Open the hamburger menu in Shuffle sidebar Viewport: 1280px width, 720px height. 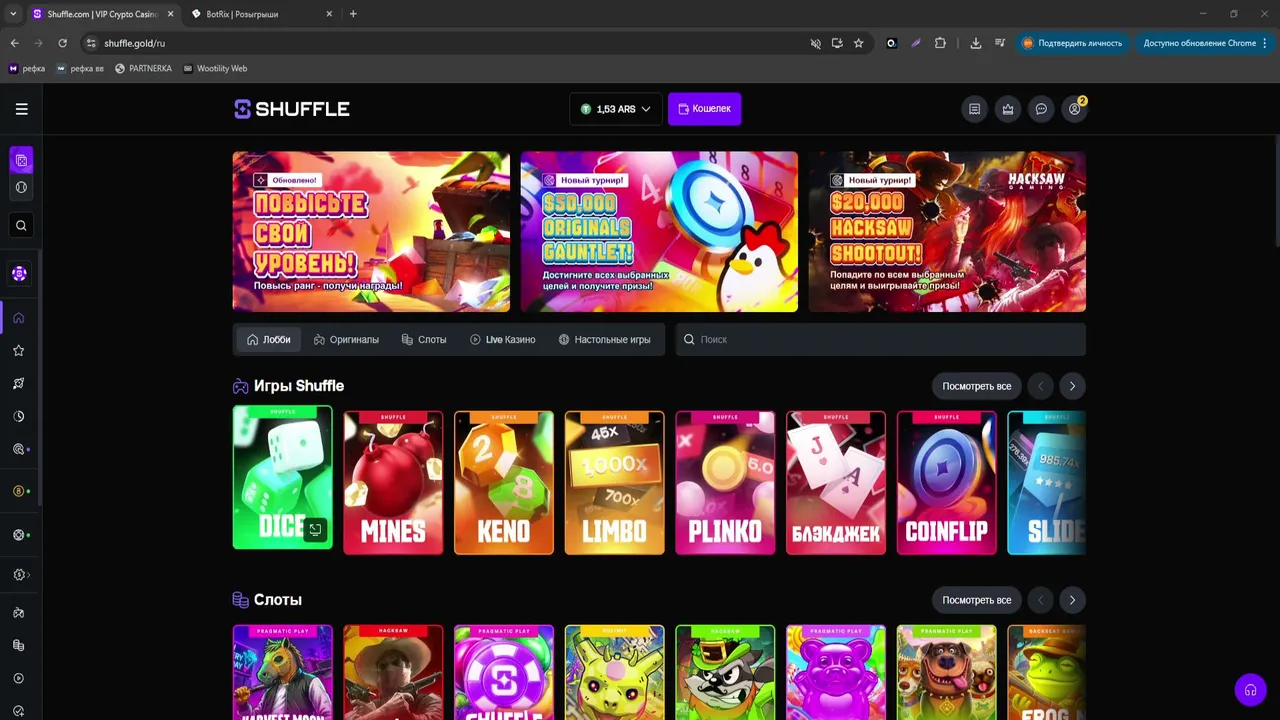click(21, 109)
